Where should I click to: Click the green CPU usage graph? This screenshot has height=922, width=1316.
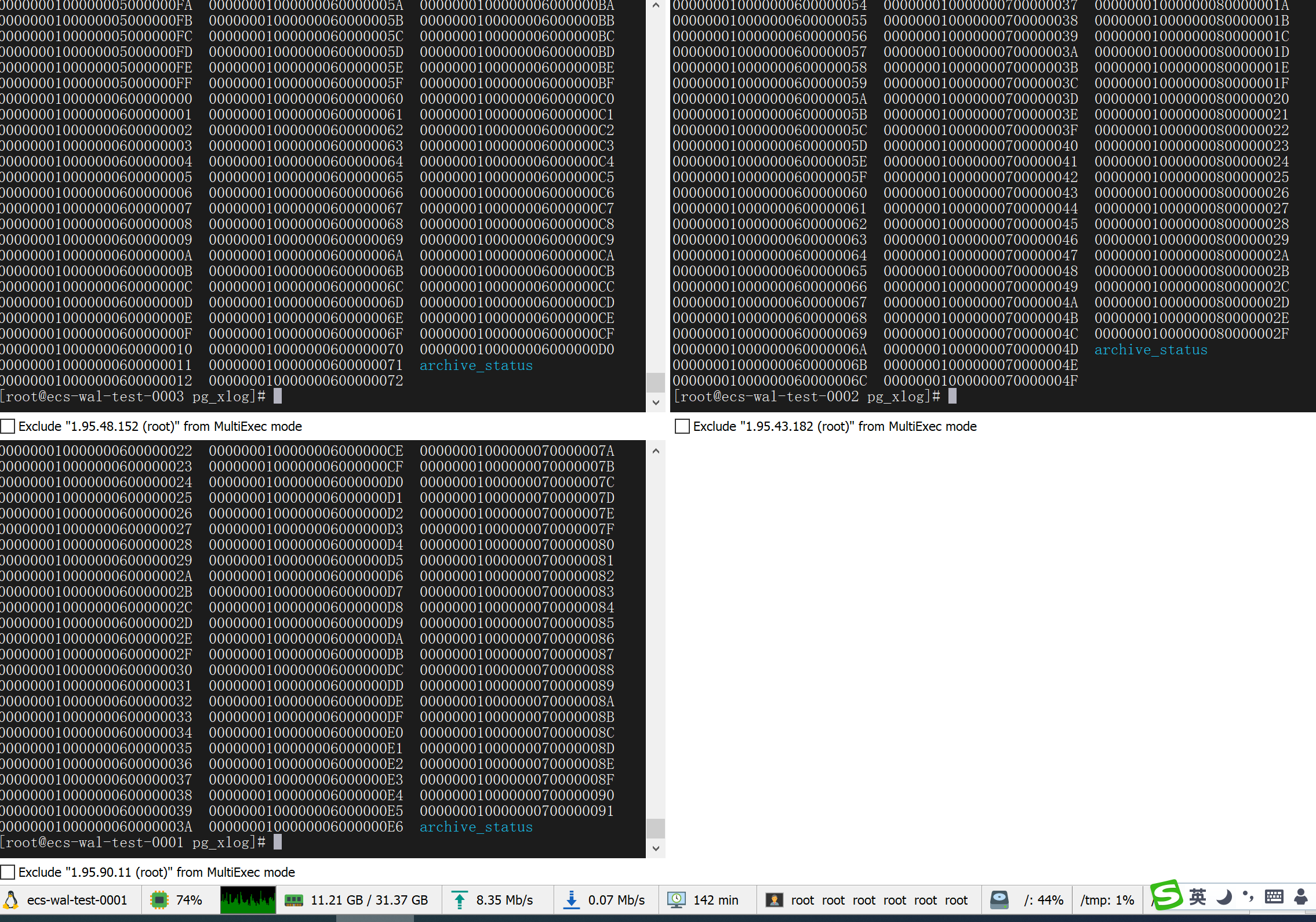pyautogui.click(x=248, y=899)
